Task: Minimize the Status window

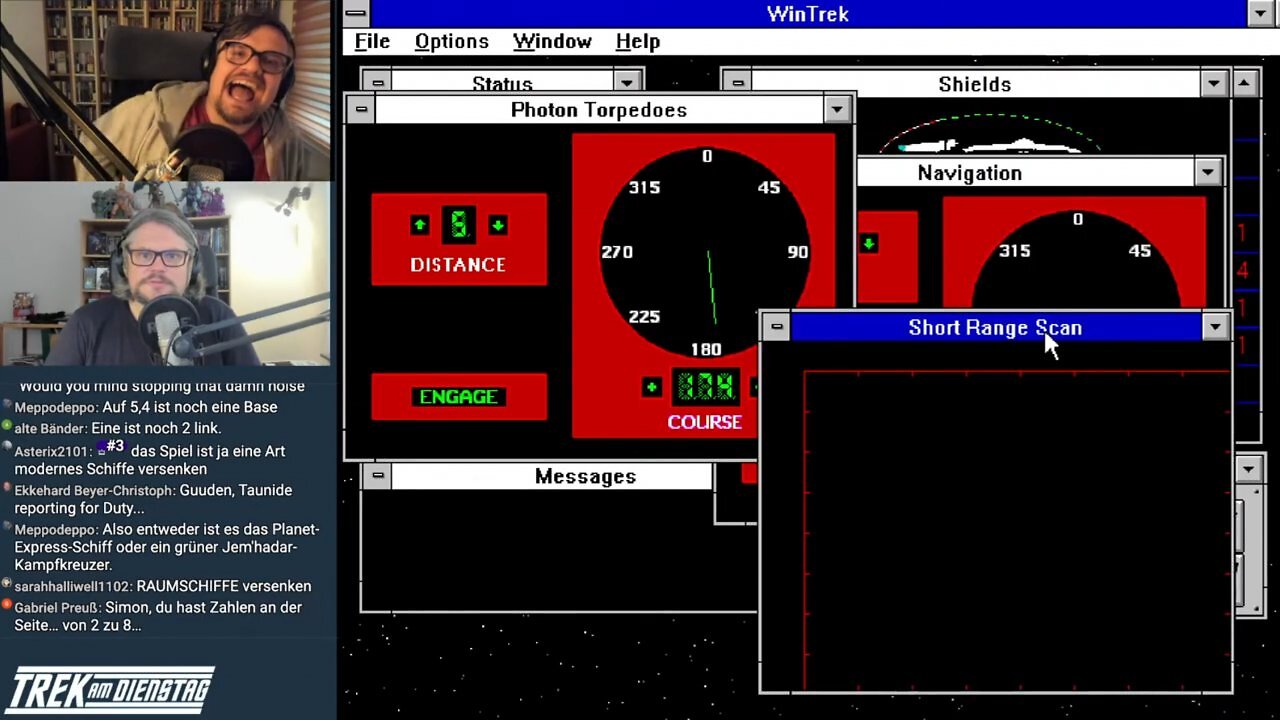Action: click(627, 82)
